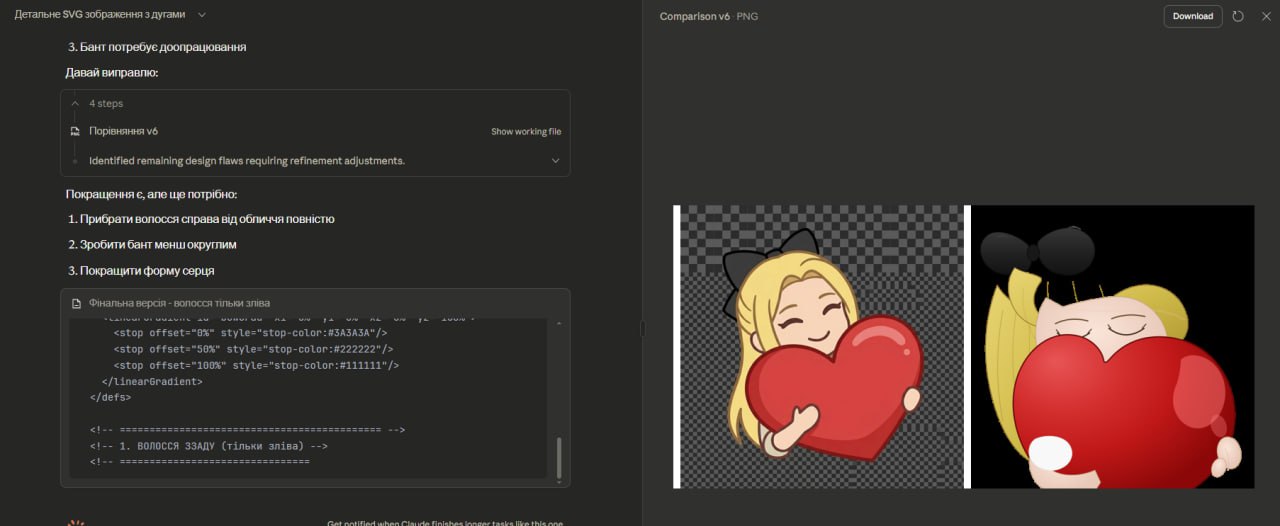Click the Claude spark logo at bottom

[76, 523]
